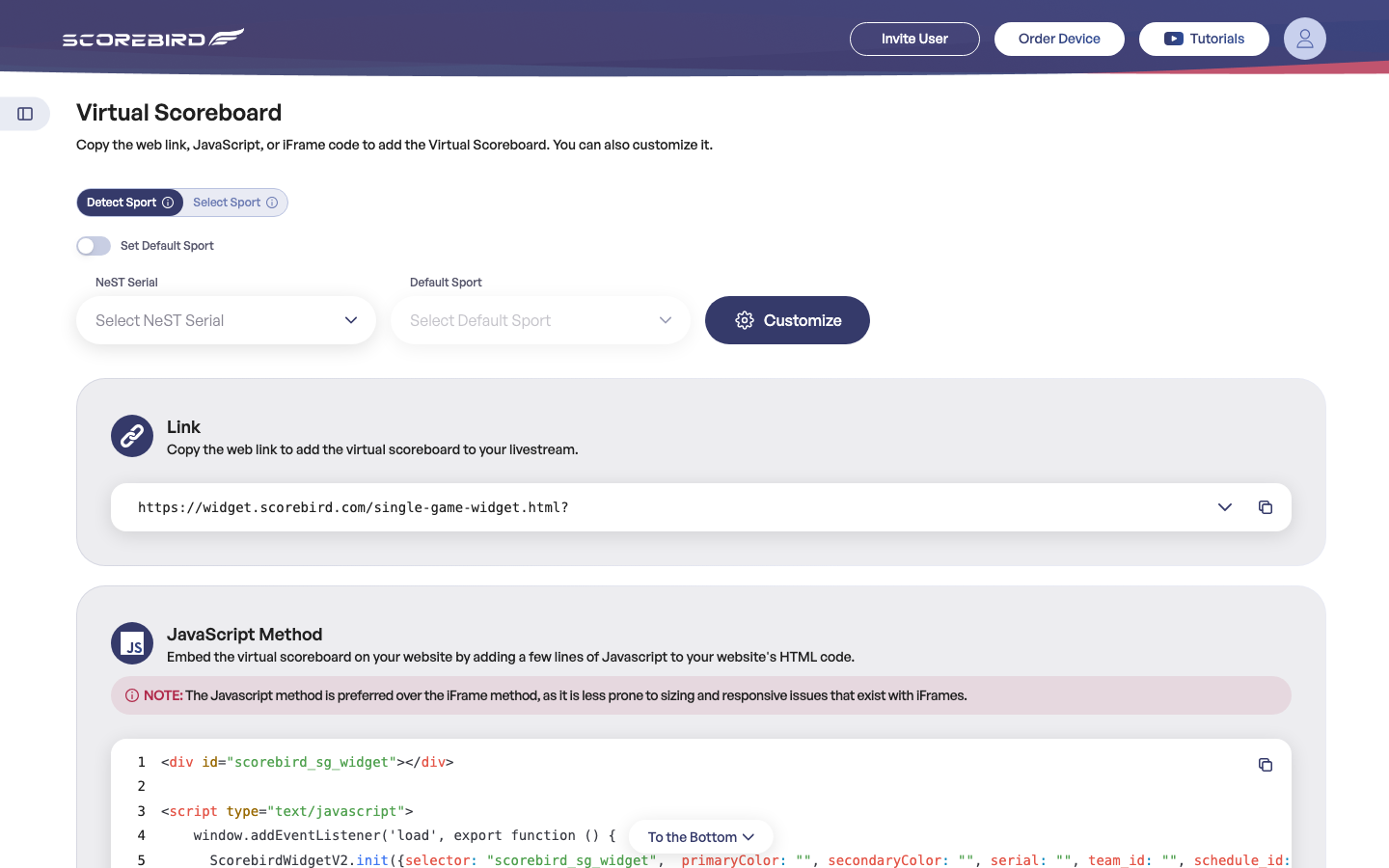Click the Order Device button
1389x868 pixels.
click(x=1059, y=39)
